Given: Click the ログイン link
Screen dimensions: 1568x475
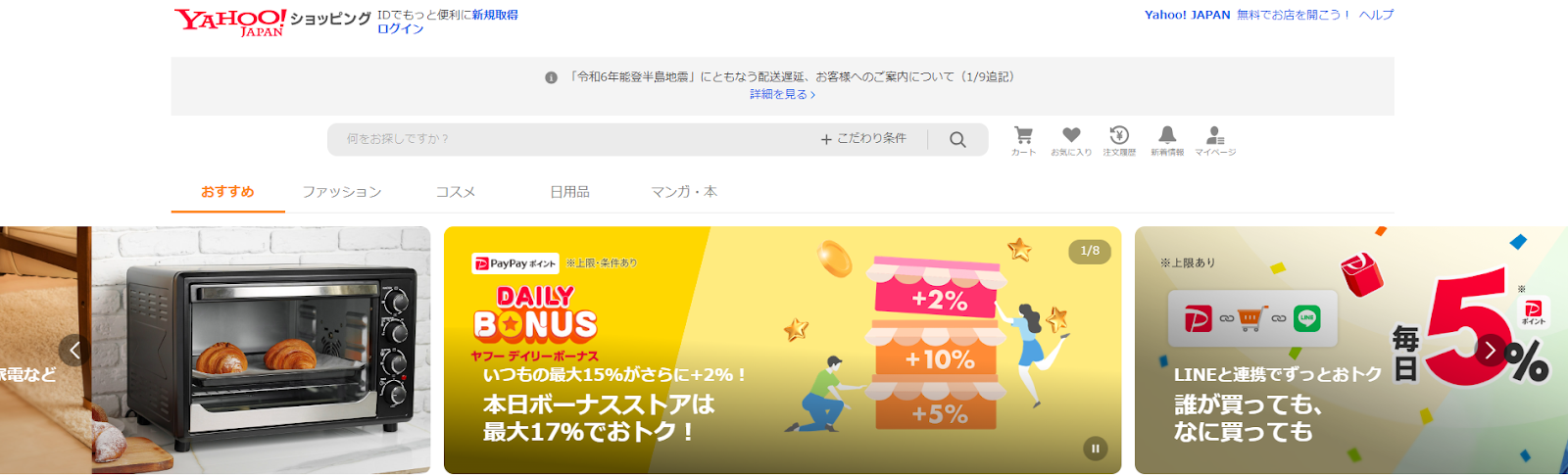Looking at the screenshot, I should [x=401, y=29].
